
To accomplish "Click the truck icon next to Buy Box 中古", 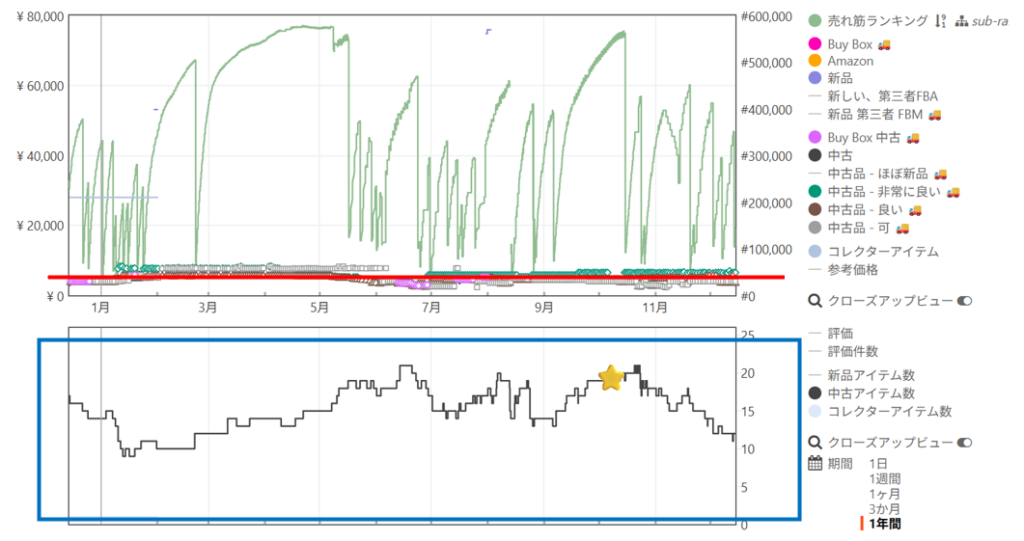I will tap(912, 137).
